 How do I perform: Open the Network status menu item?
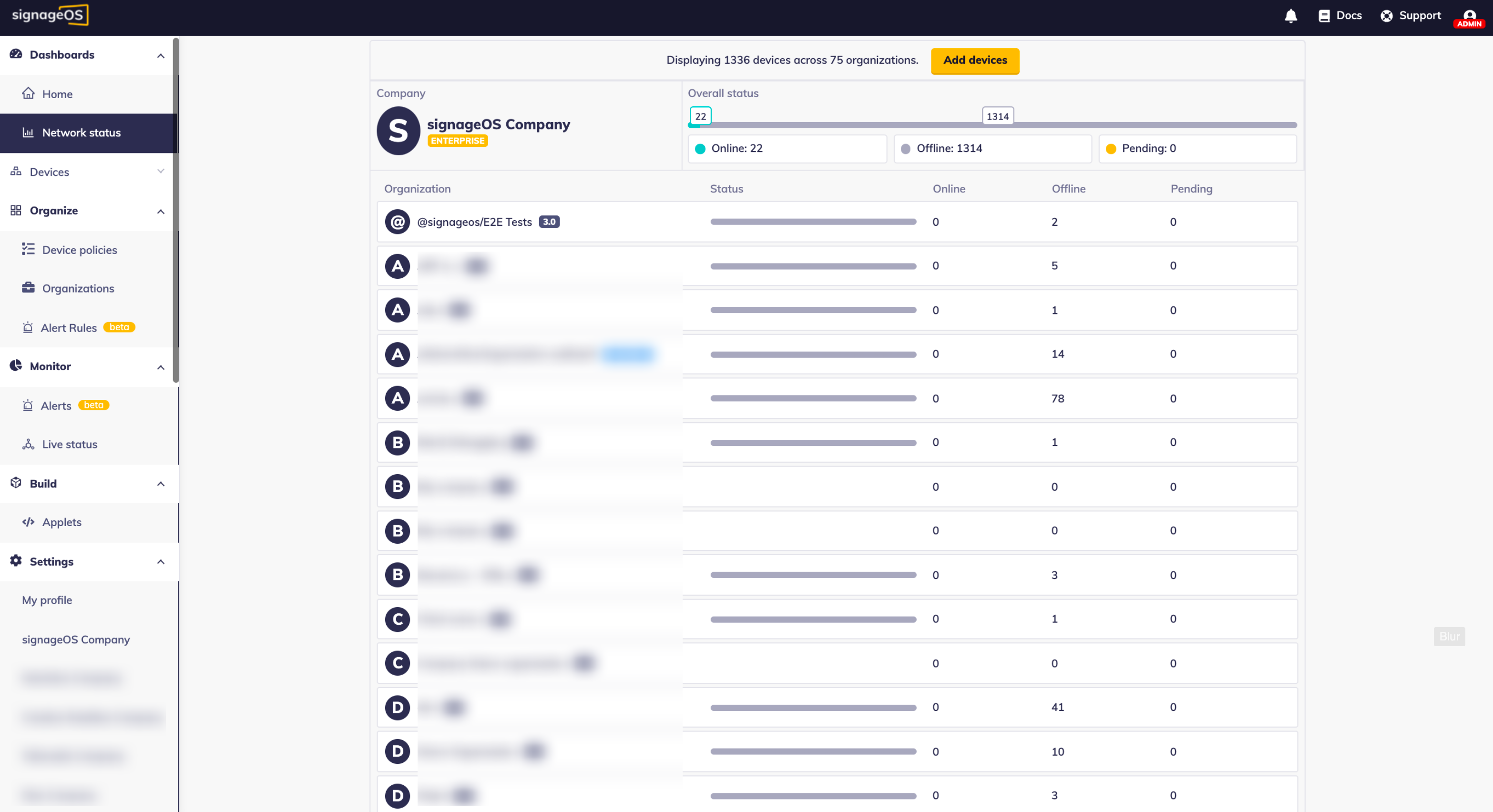[x=81, y=132]
